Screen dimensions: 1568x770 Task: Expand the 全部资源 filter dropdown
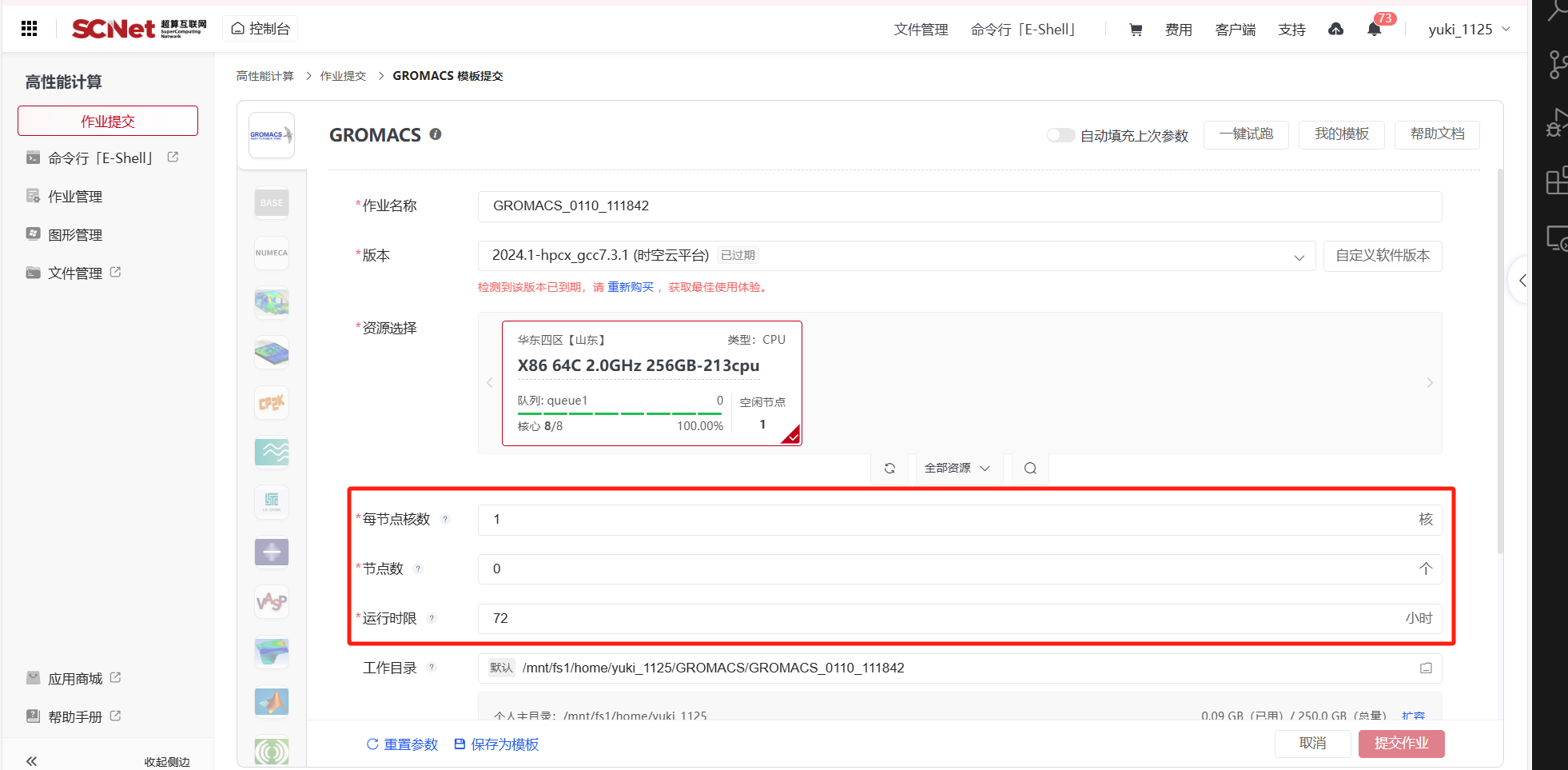point(957,469)
